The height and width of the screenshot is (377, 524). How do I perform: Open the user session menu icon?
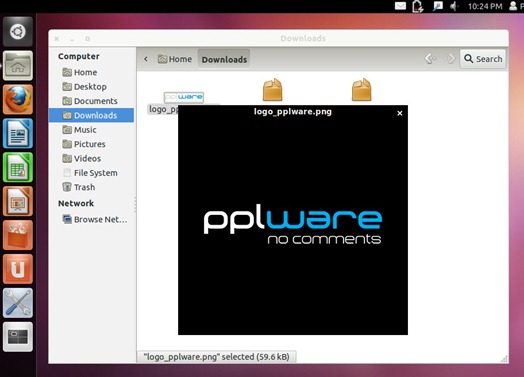coord(513,6)
